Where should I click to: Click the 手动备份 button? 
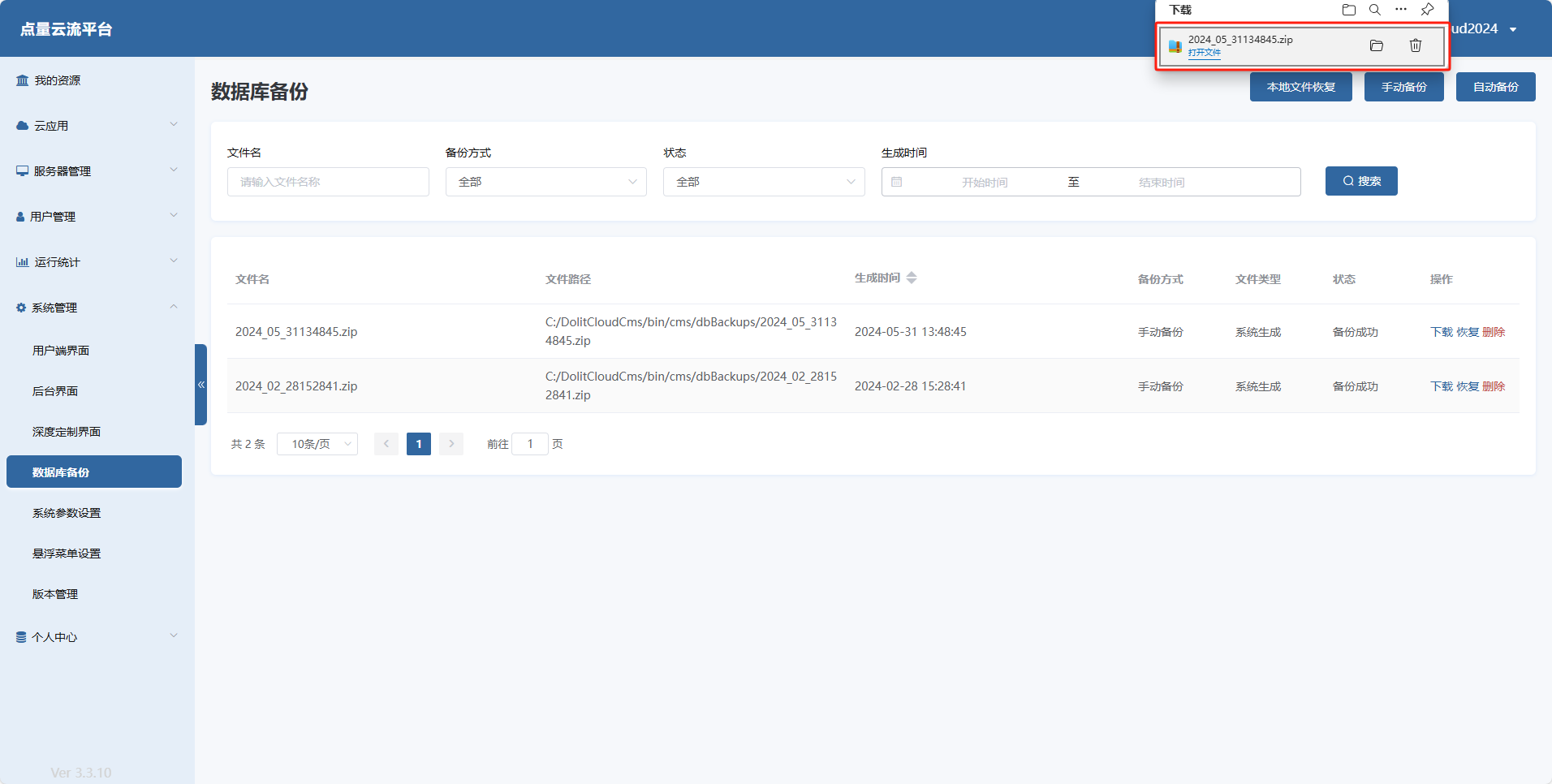(1403, 87)
